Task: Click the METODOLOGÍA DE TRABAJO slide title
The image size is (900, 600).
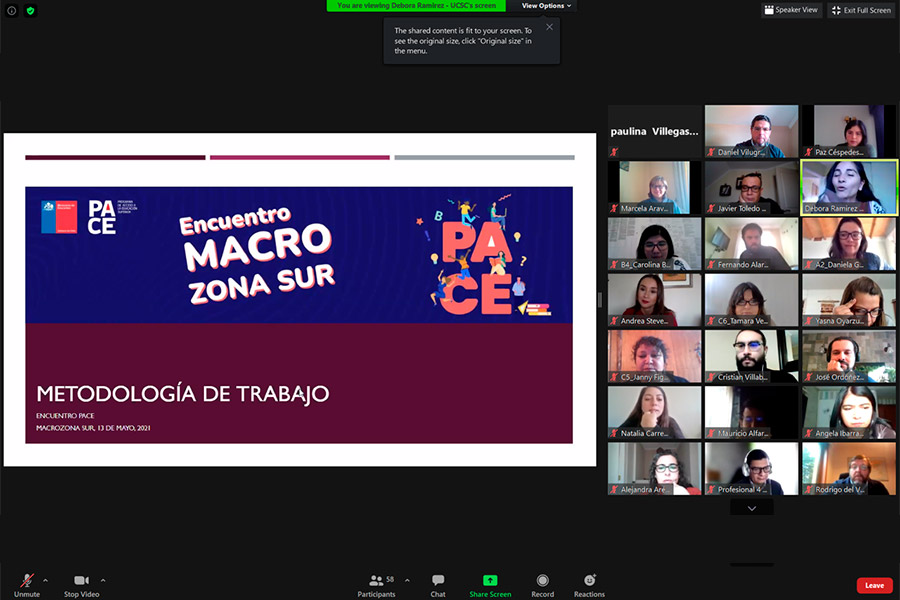Action: 183,394
